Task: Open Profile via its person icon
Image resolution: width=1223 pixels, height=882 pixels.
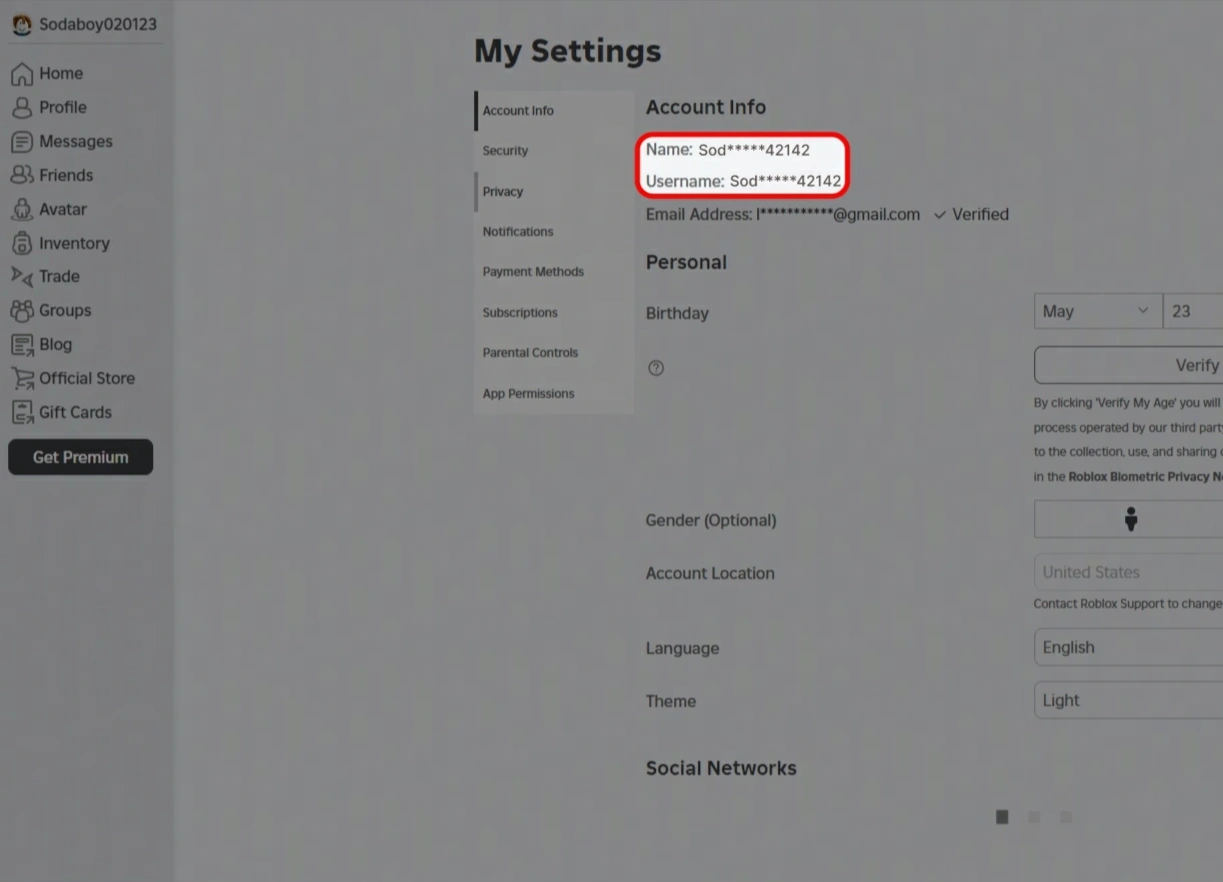Action: tap(21, 108)
